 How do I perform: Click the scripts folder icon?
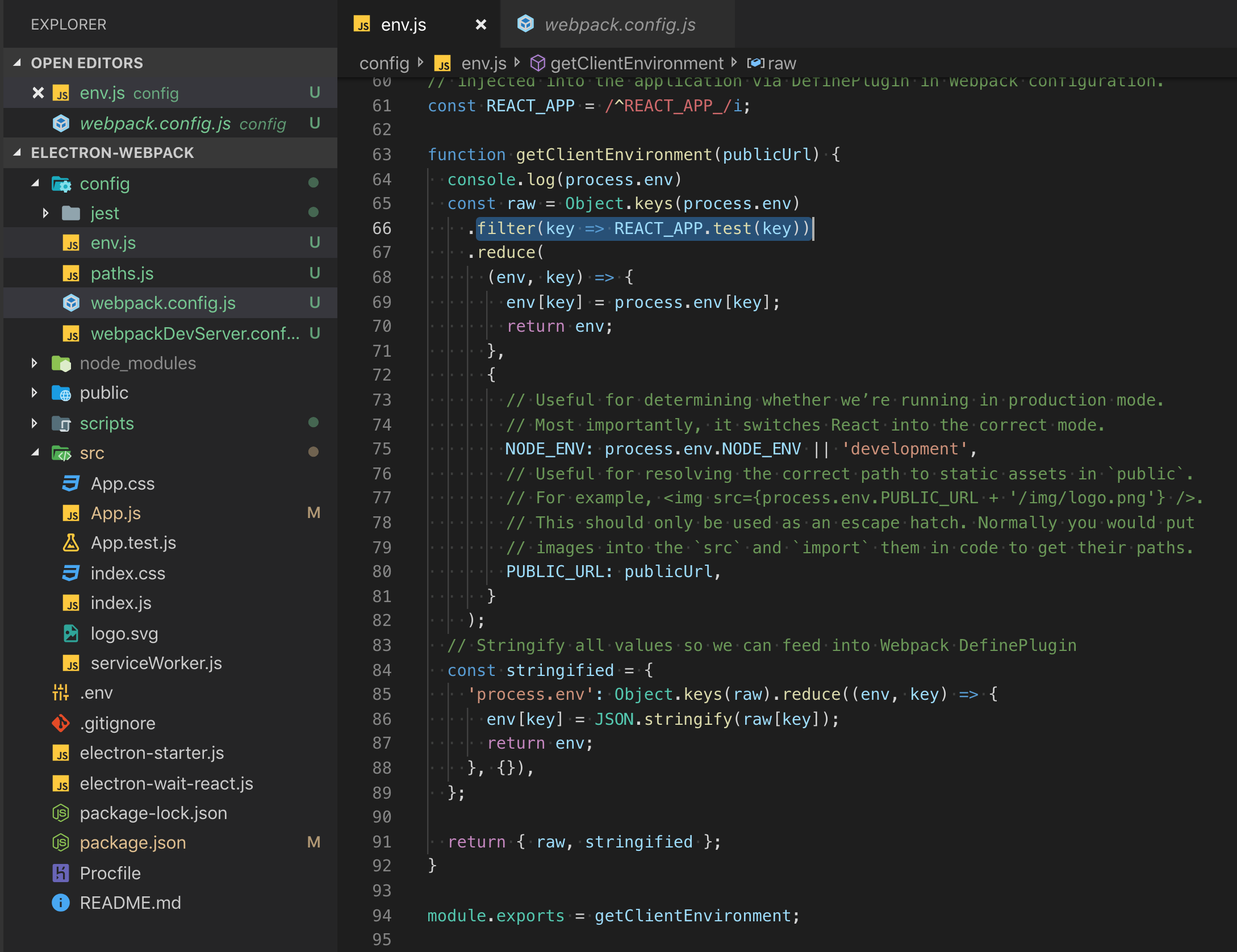click(x=61, y=424)
